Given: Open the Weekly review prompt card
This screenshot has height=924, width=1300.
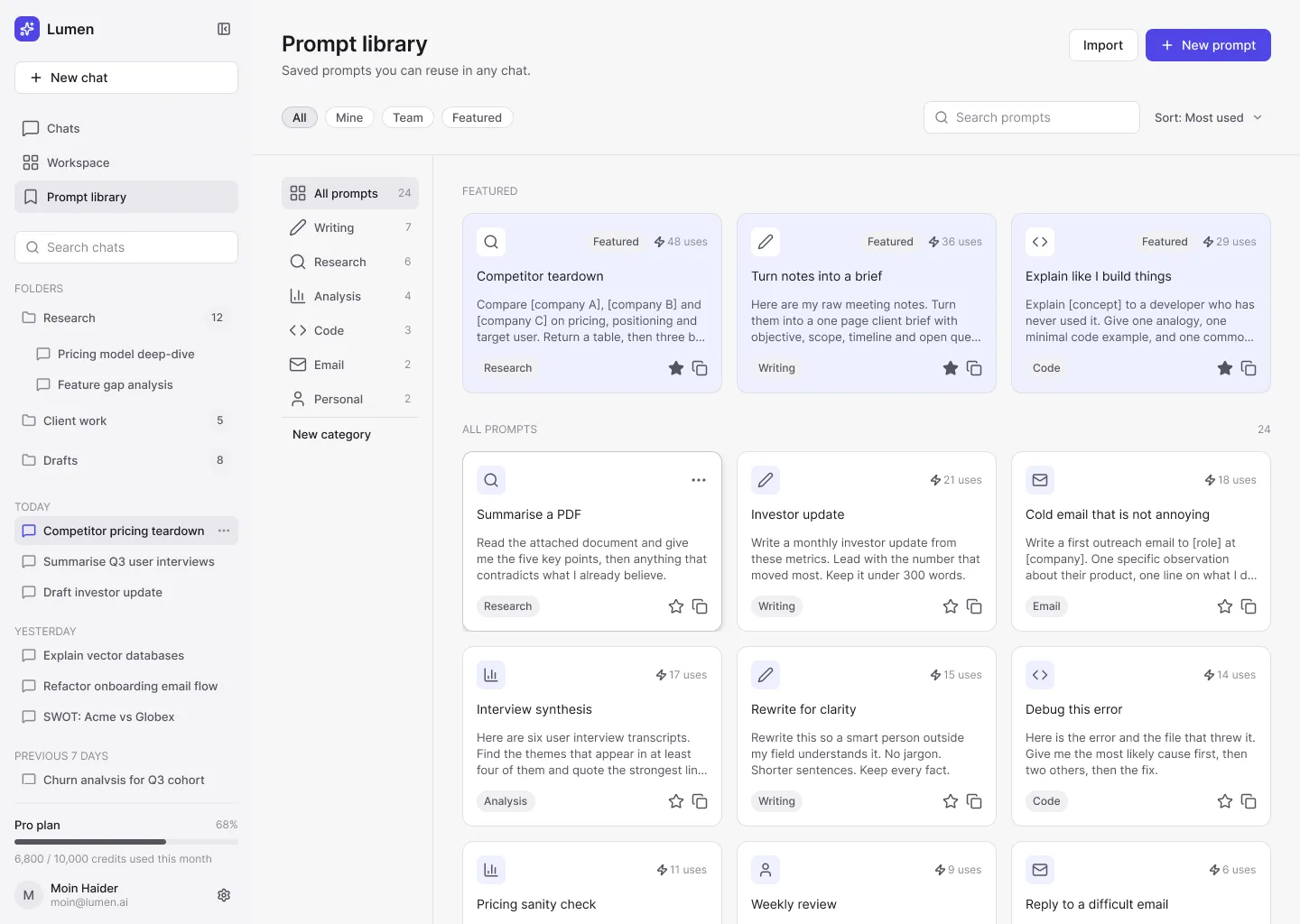Looking at the screenshot, I should click(867, 882).
